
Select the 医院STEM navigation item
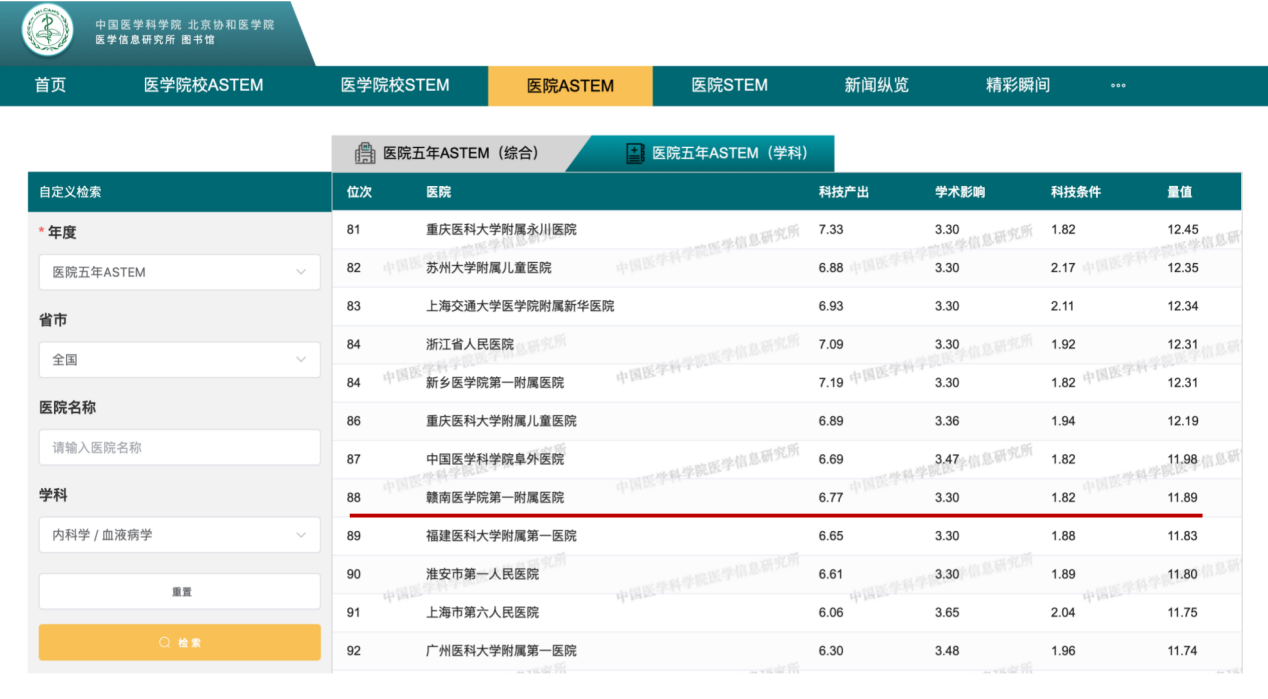pos(729,86)
